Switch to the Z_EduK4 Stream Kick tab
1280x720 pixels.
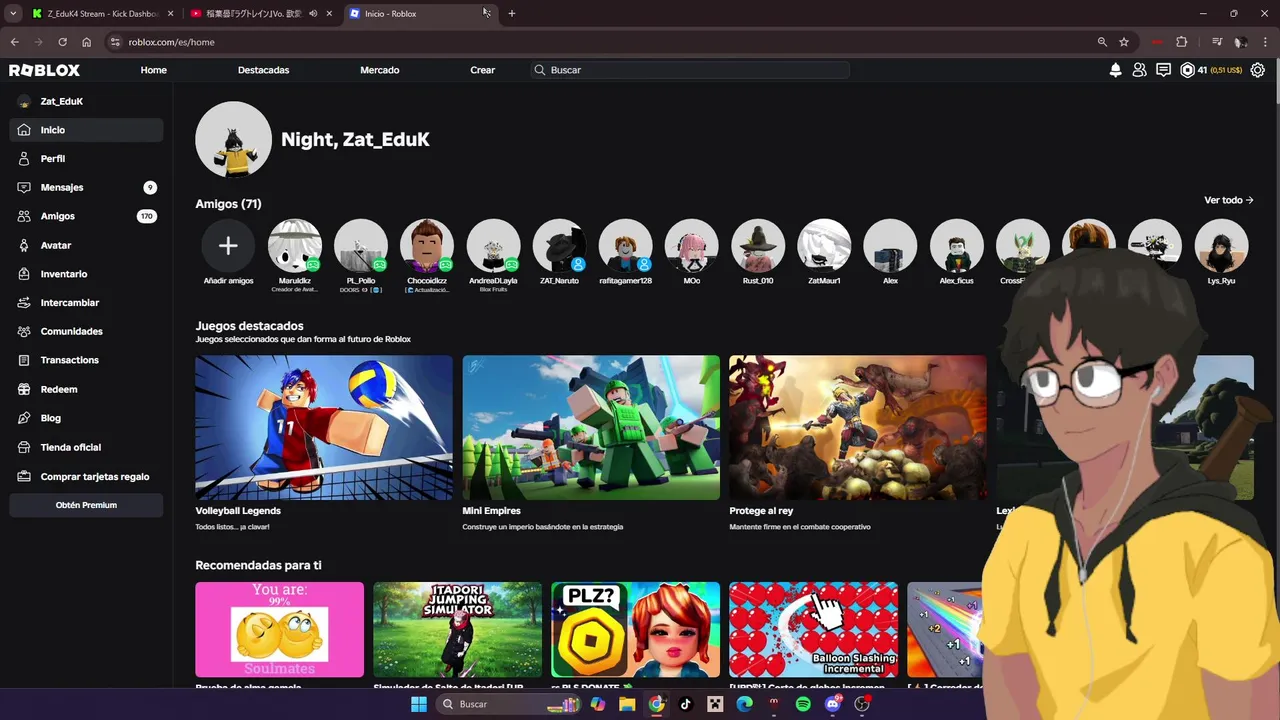(x=102, y=14)
